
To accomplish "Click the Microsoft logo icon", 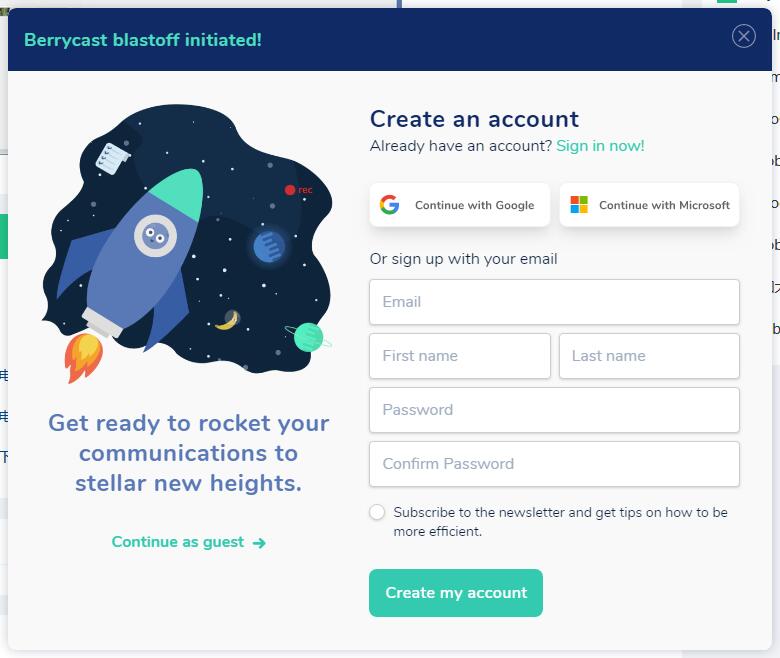I will 579,204.
